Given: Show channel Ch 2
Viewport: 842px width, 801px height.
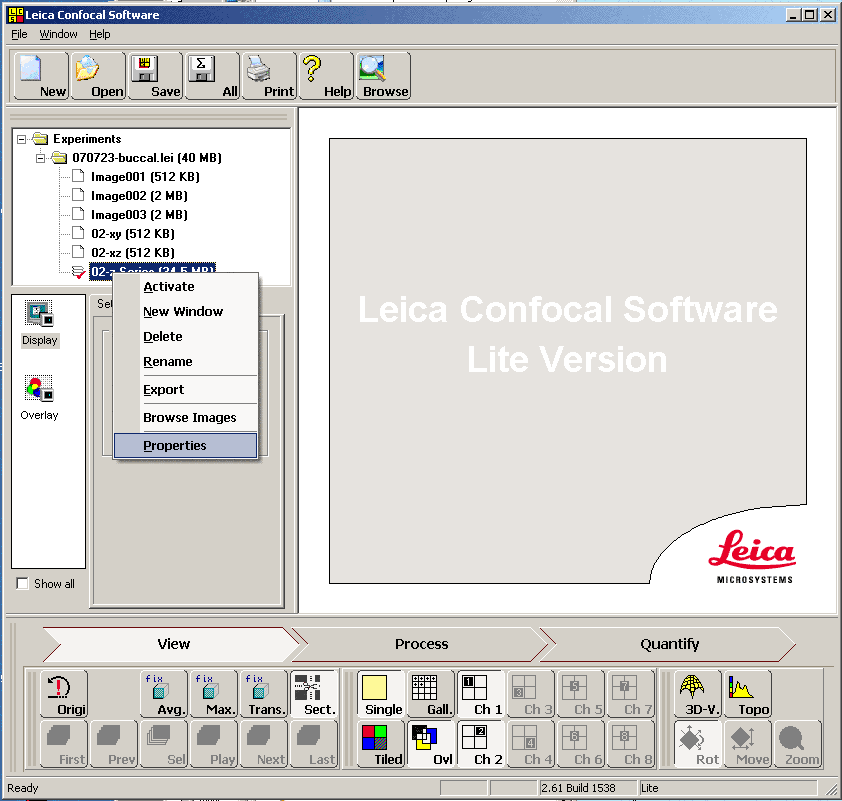Looking at the screenshot, I should [x=481, y=744].
